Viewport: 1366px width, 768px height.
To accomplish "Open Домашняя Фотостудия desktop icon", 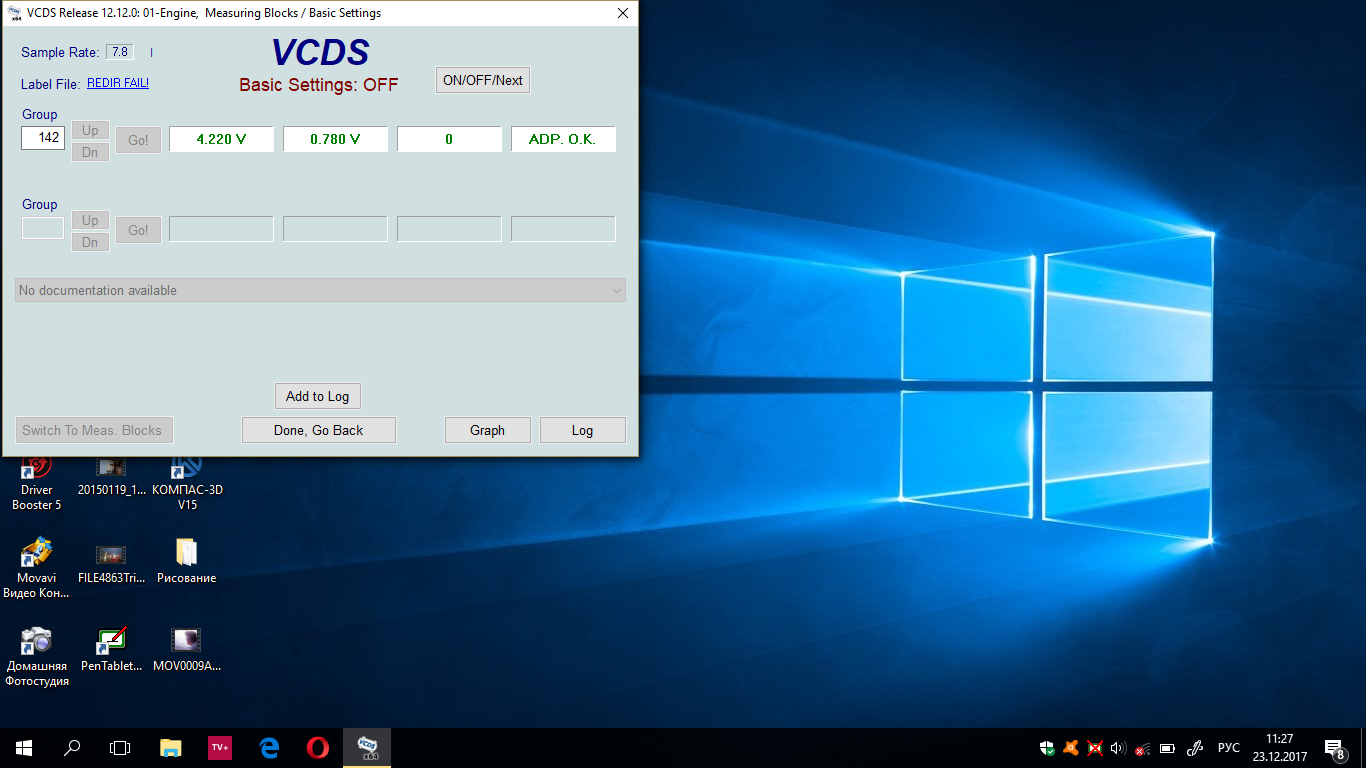I will click(x=37, y=655).
